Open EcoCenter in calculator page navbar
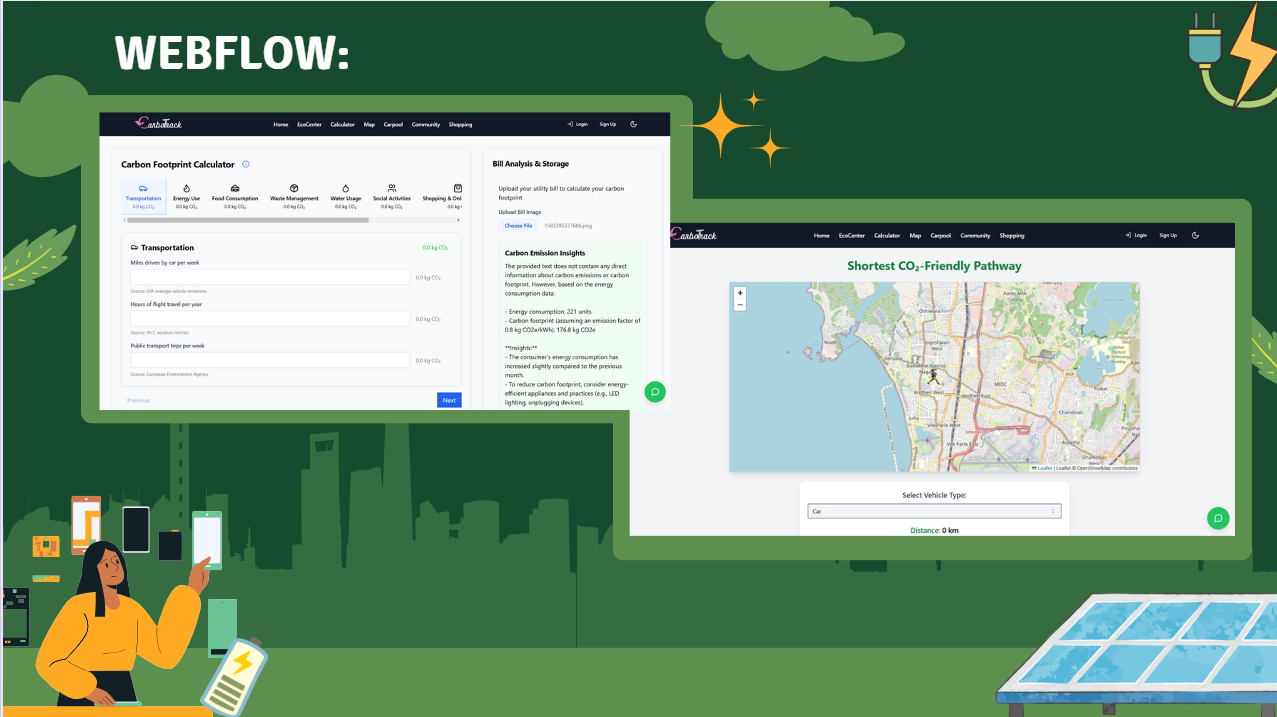 309,125
